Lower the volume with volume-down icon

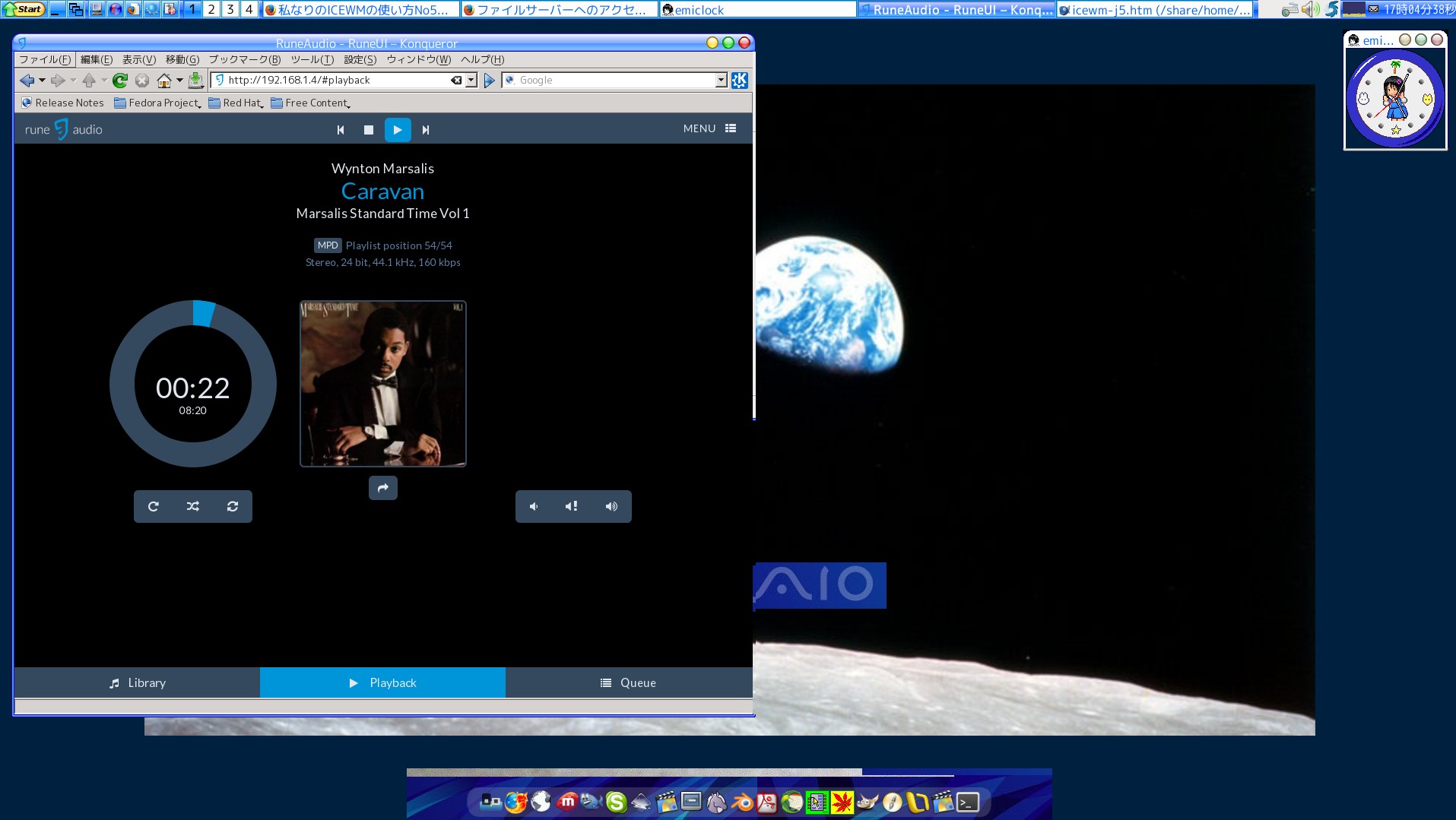[535, 507]
